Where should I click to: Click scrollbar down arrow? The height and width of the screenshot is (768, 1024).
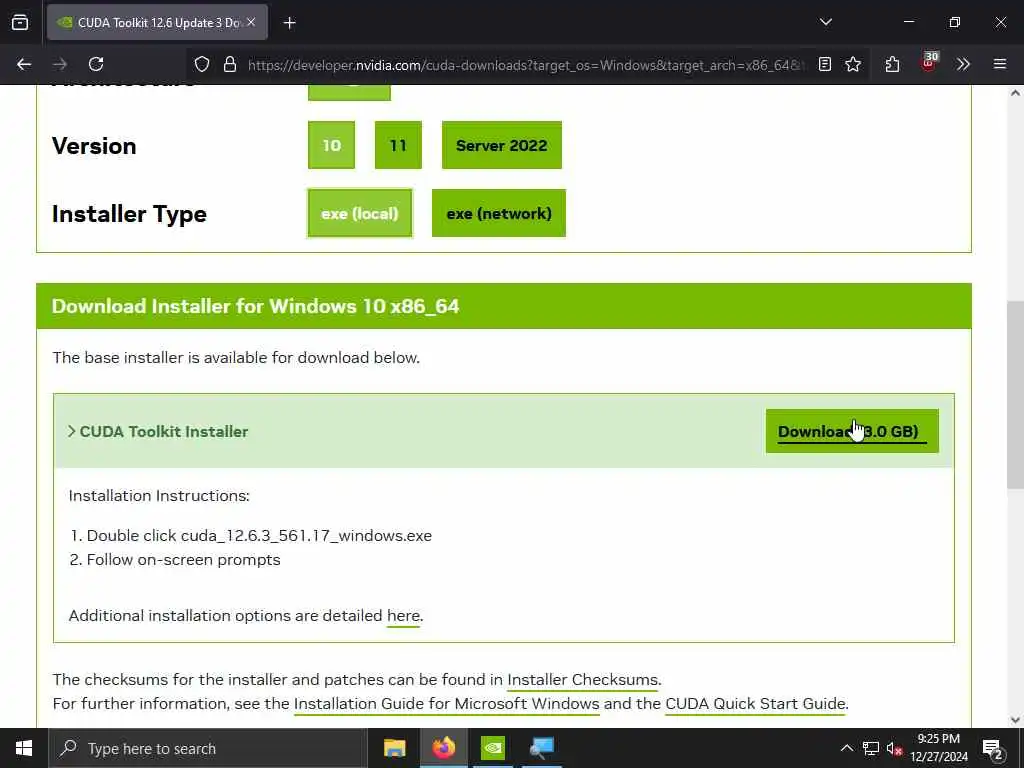coord(1015,720)
